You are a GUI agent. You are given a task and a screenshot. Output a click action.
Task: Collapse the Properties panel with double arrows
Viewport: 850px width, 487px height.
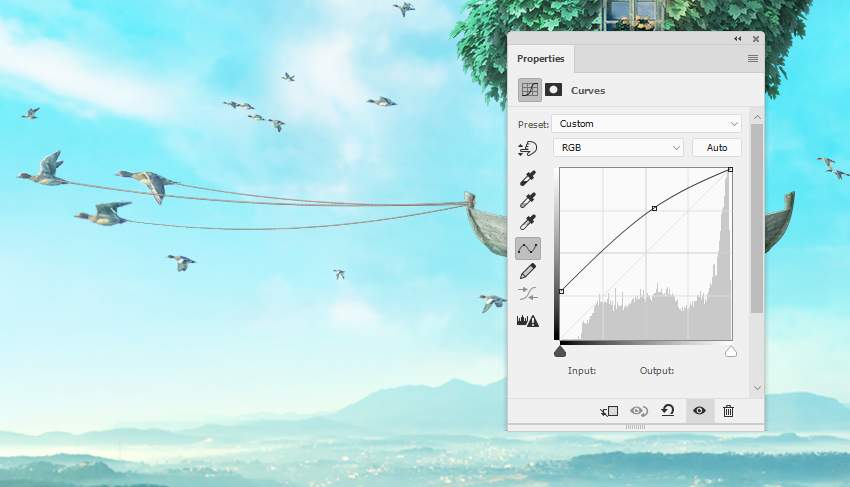point(738,39)
